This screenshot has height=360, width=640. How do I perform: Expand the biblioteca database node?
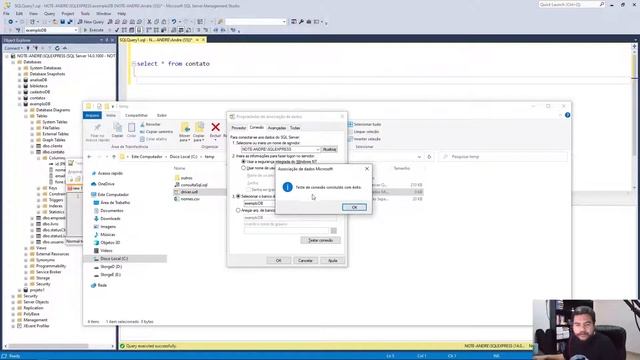19,86
